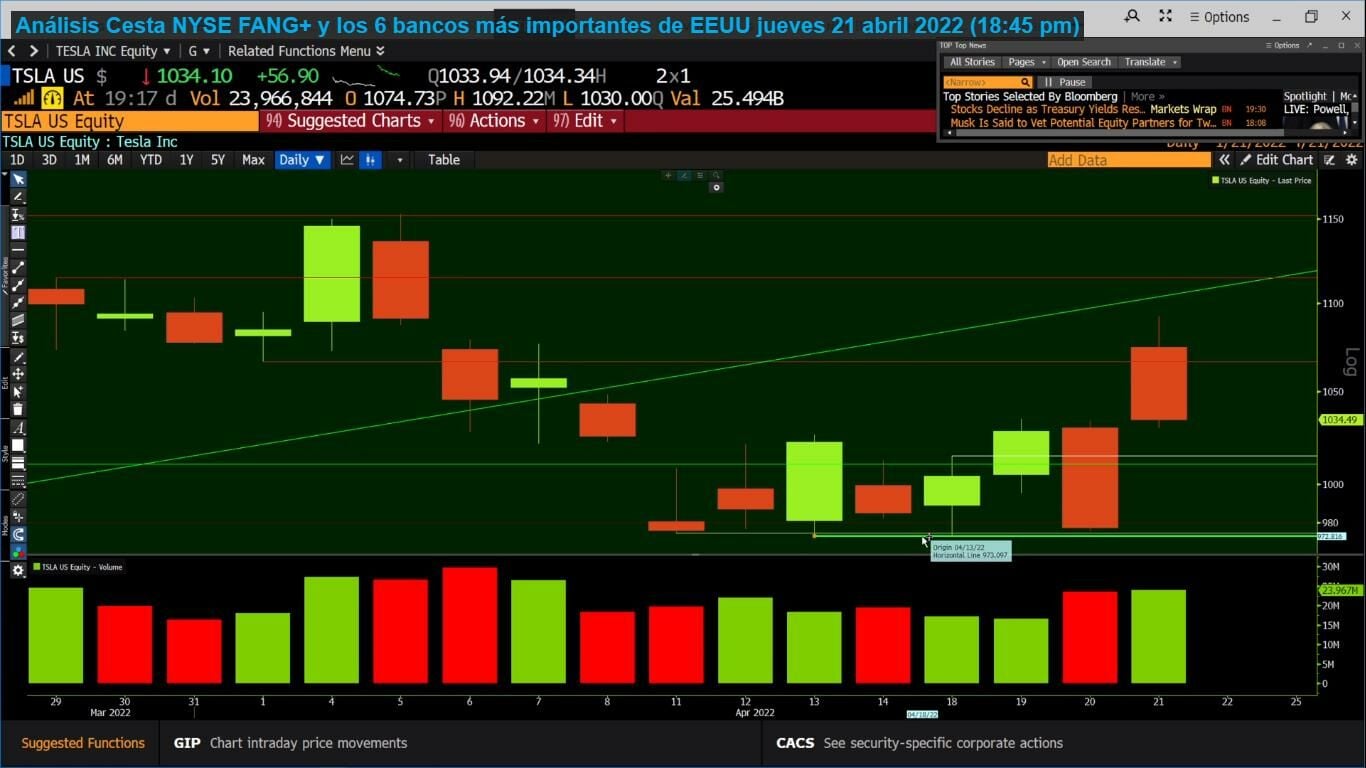Toggle the Log scale on price axis
Screen dimensions: 1366x768
(1351, 362)
